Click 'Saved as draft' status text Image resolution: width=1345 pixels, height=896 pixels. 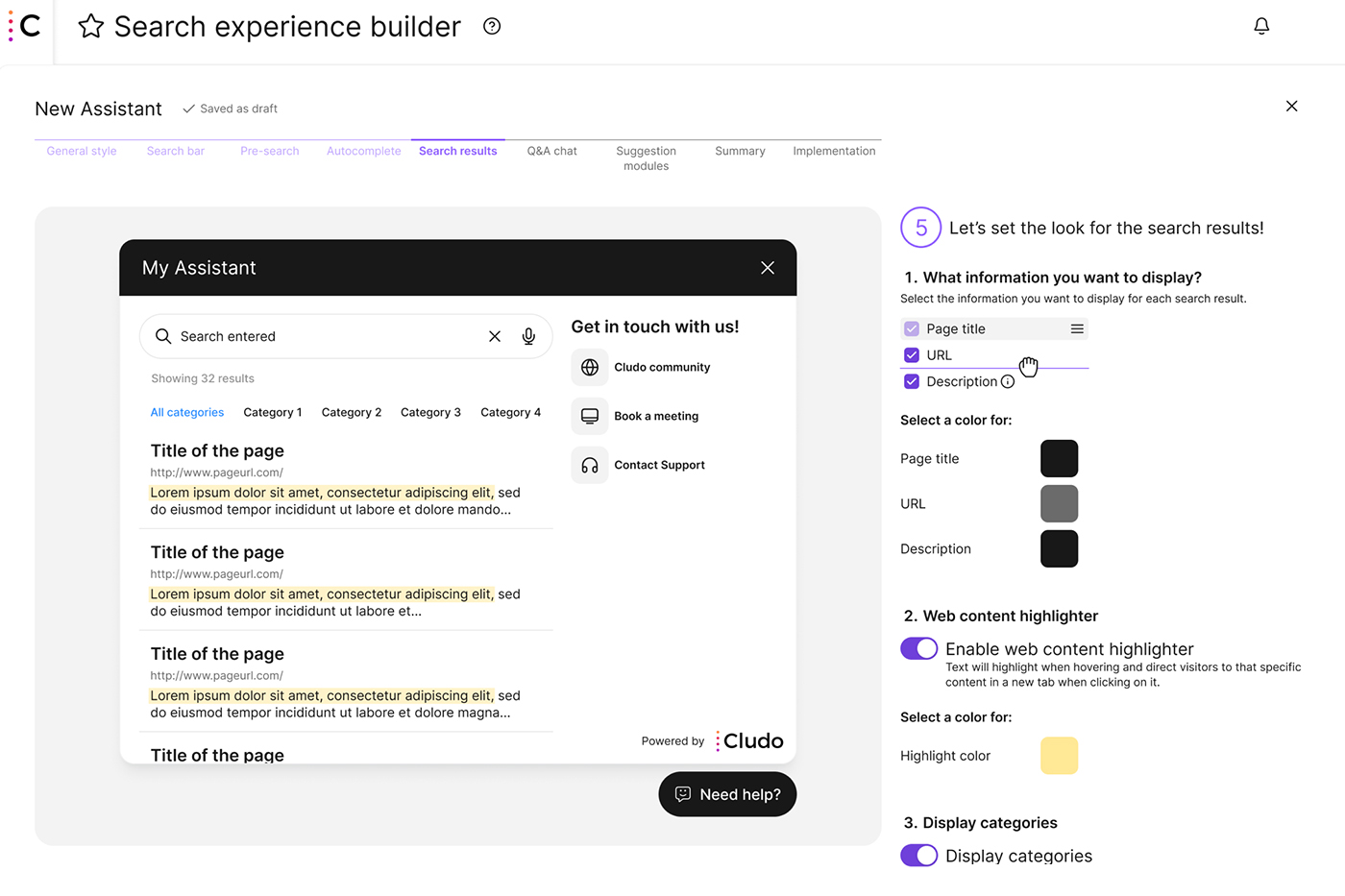pos(238,109)
